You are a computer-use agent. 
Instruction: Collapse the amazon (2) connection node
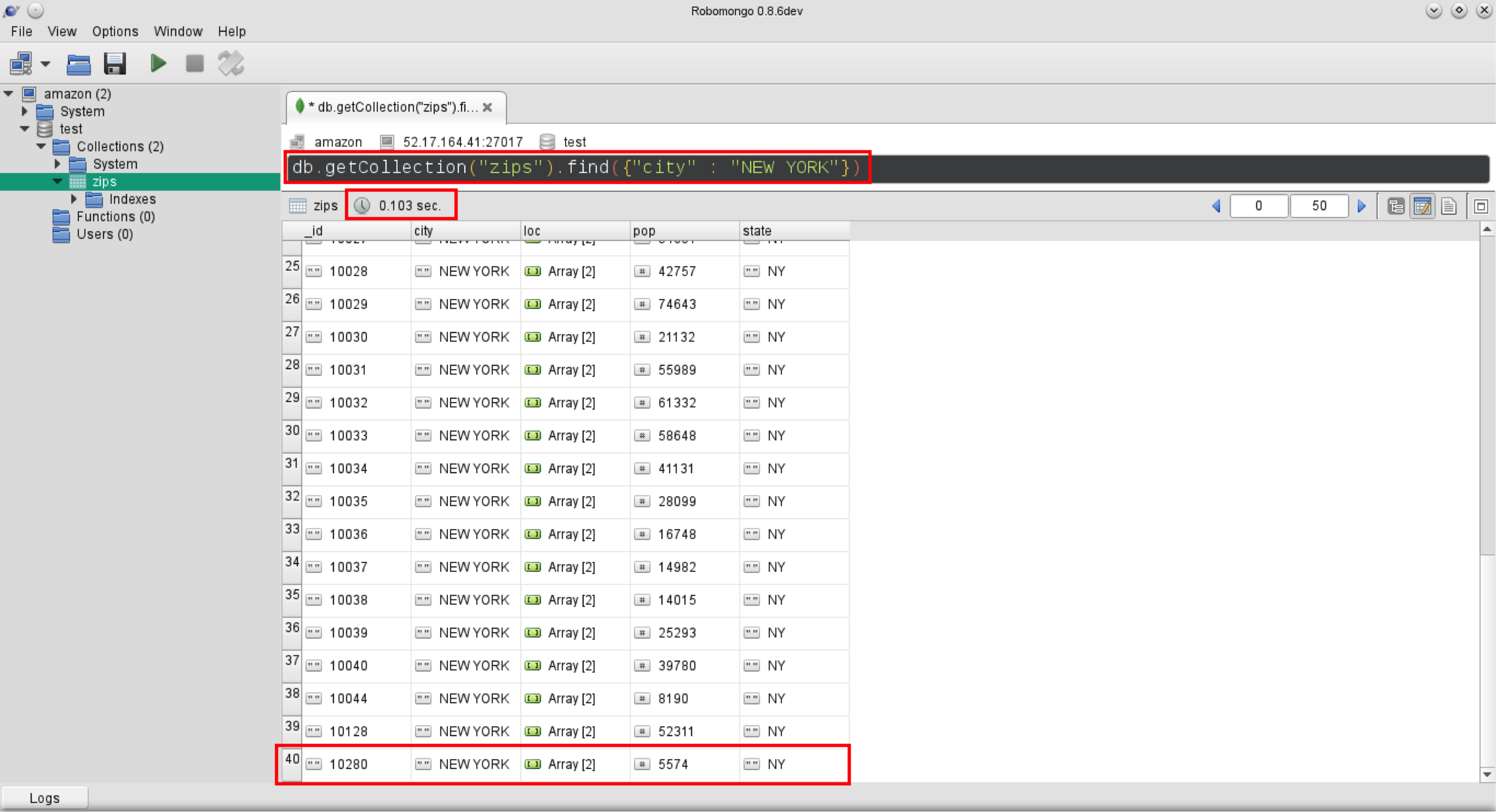click(8, 94)
